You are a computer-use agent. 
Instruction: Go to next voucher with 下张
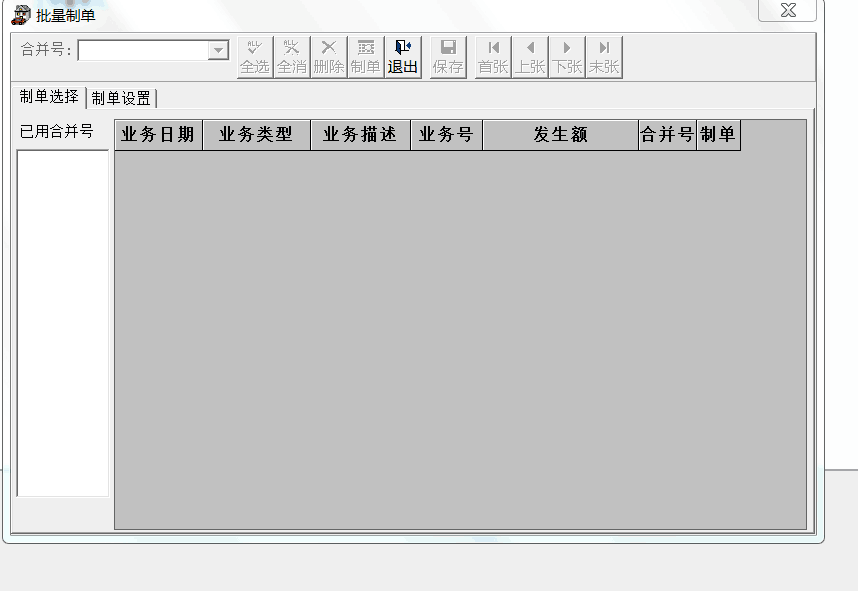pyautogui.click(x=567, y=57)
